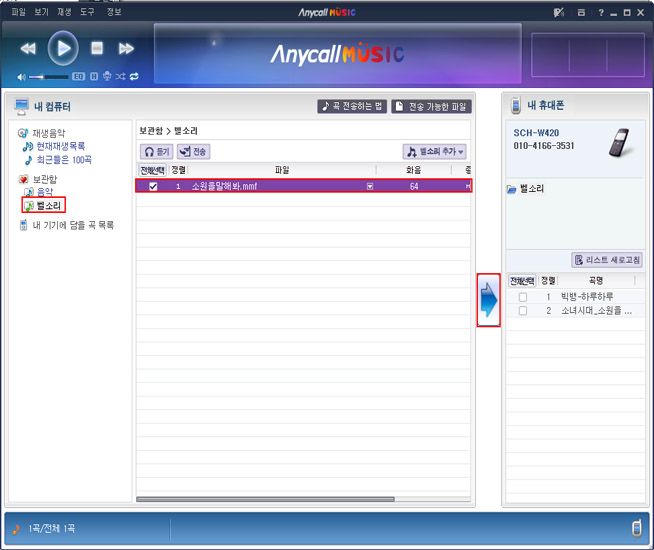The image size is (654, 550).
Task: Click the big blue transfer arrow
Action: pos(488,300)
